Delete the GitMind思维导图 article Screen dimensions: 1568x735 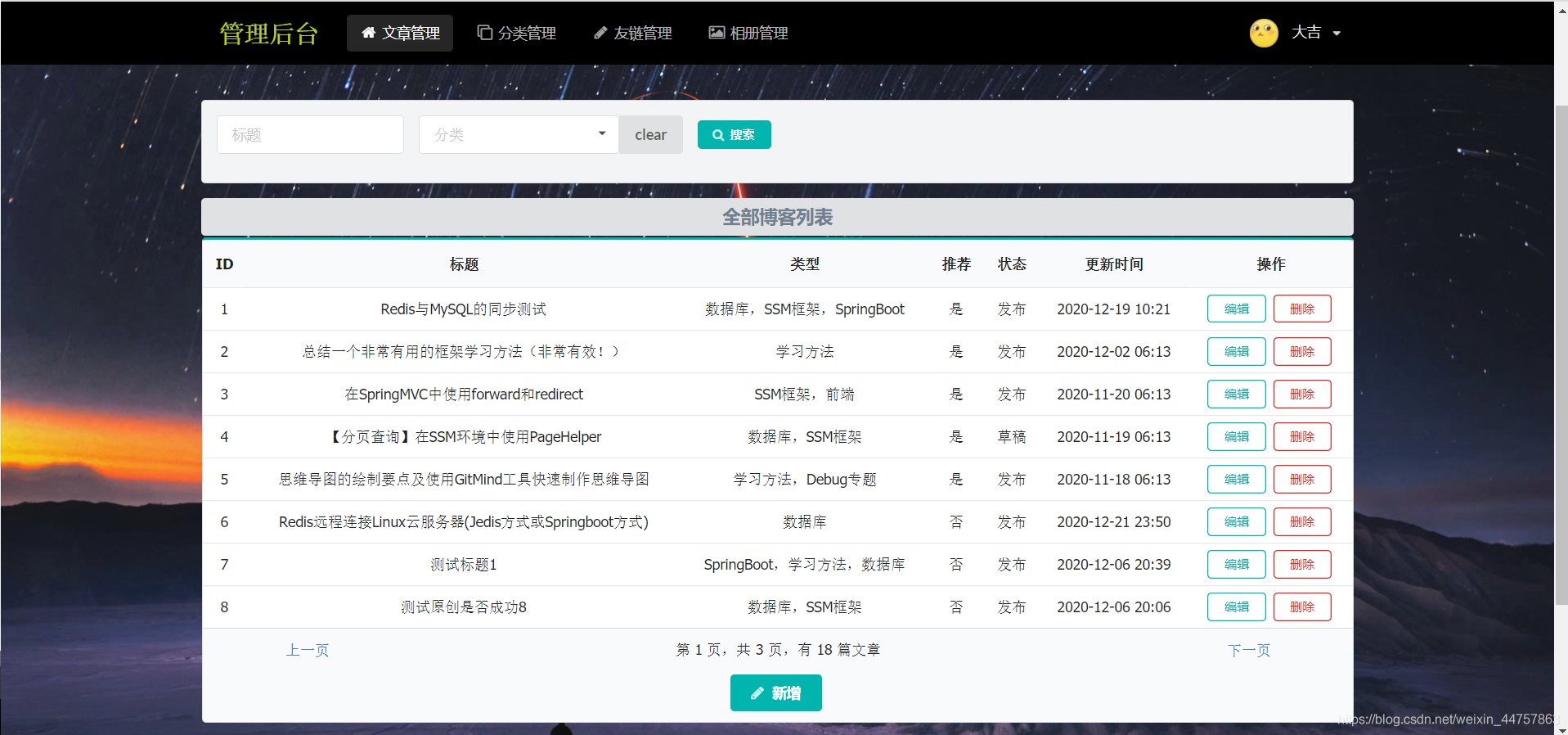point(1301,479)
